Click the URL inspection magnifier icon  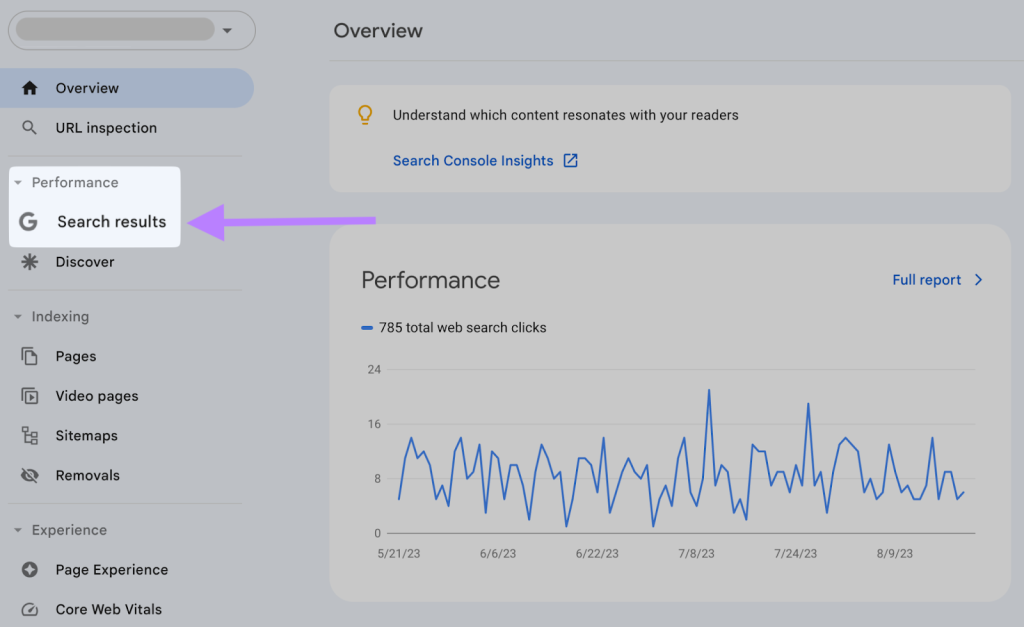(31, 128)
